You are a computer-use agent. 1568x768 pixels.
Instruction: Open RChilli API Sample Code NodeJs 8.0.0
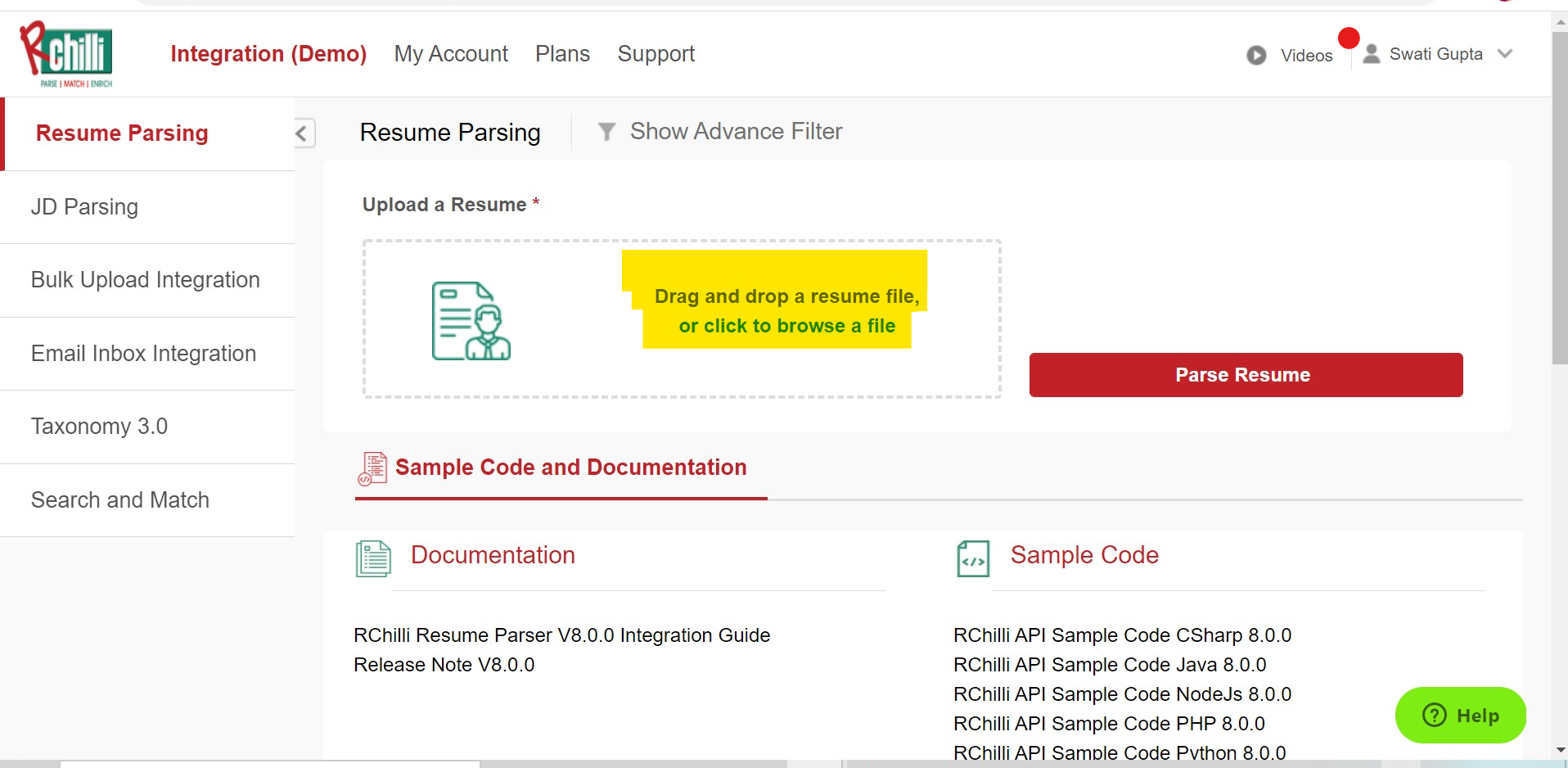click(1122, 694)
